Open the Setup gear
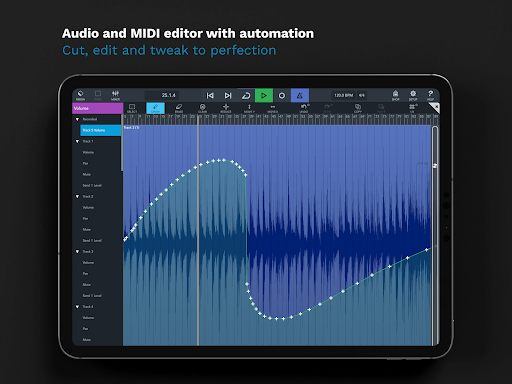Image resolution: width=512 pixels, height=384 pixels. point(413,95)
